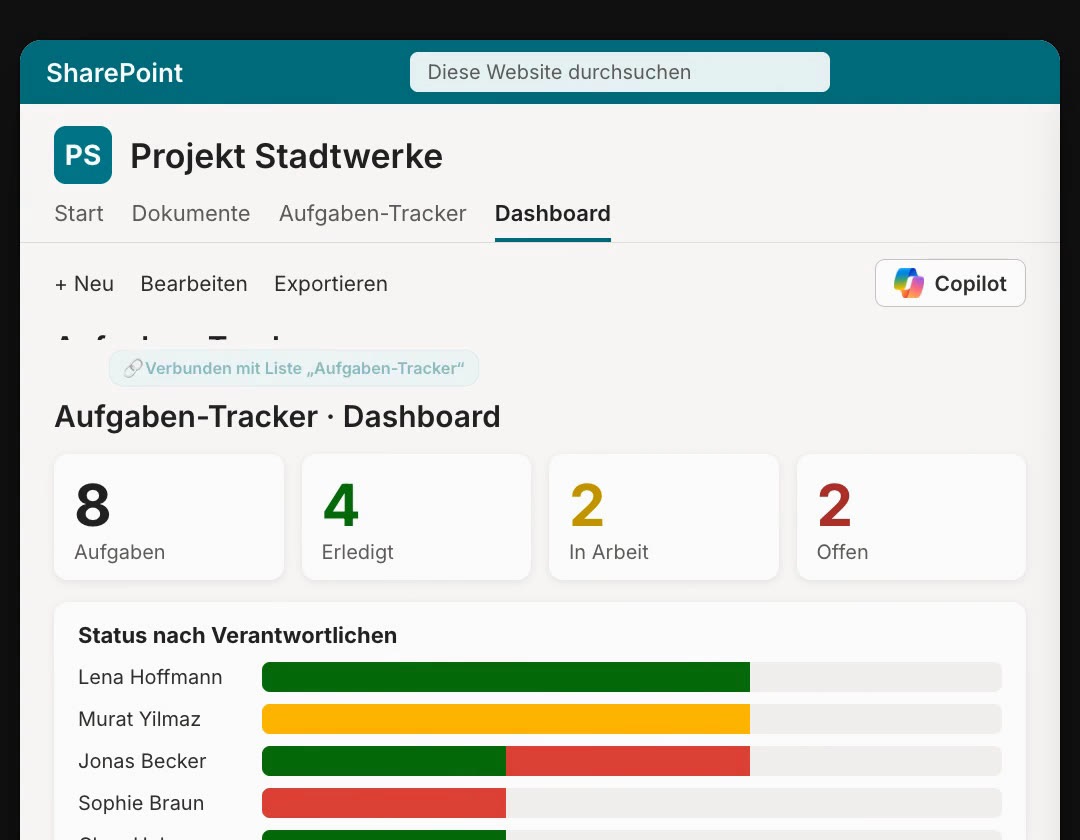The image size is (1080, 840).
Task: Click the name "Lena Hoffmann"
Action: 150,677
